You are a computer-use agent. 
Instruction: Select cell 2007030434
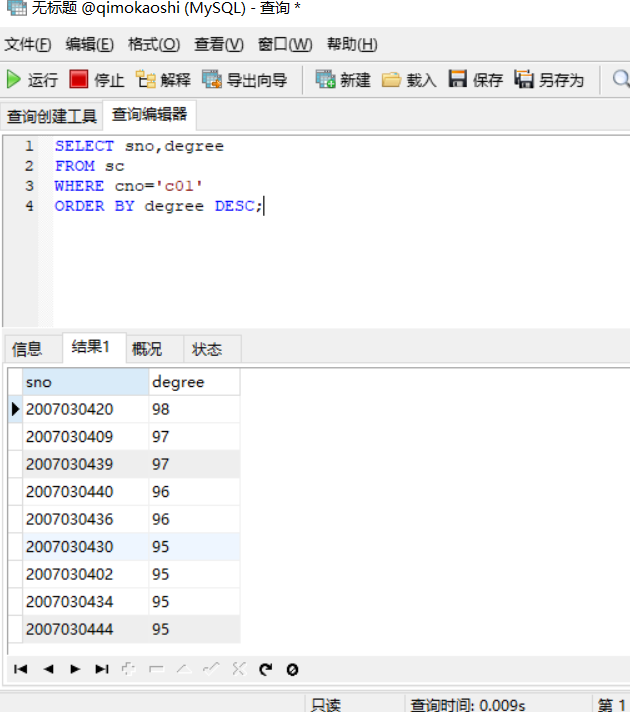click(x=85, y=602)
